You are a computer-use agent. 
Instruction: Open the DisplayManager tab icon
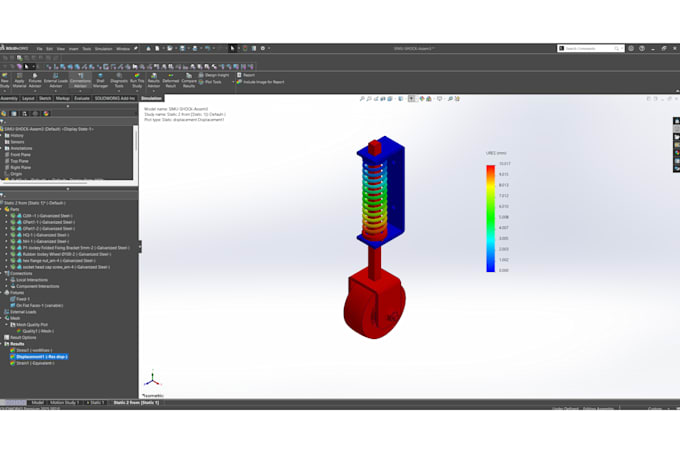[46, 114]
